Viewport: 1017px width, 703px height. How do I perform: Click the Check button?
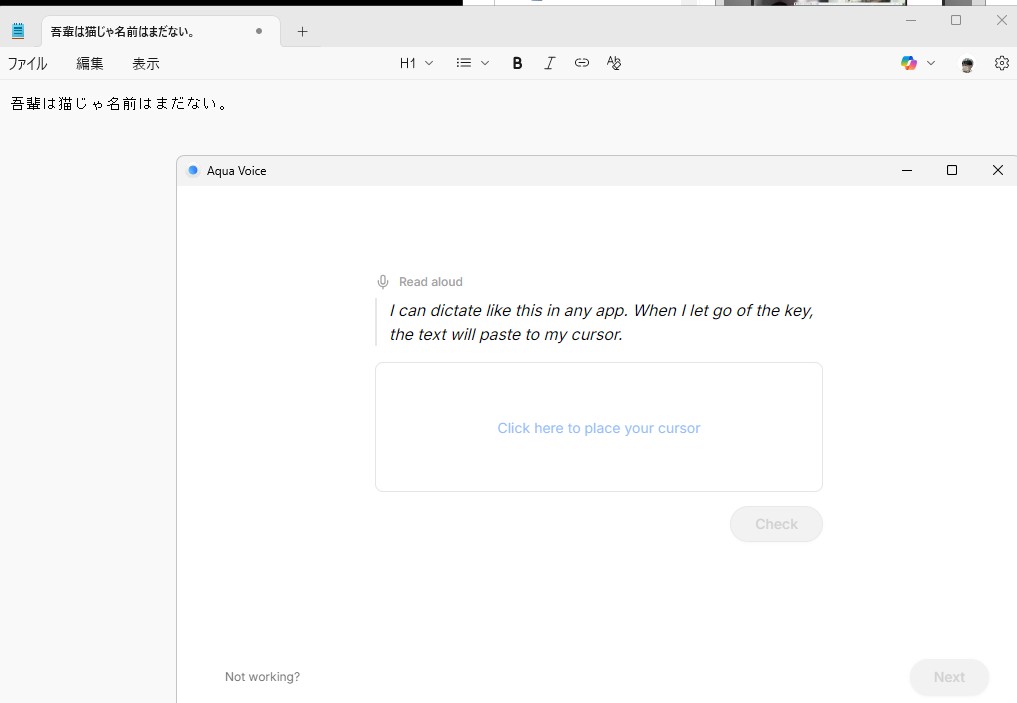pyautogui.click(x=776, y=524)
